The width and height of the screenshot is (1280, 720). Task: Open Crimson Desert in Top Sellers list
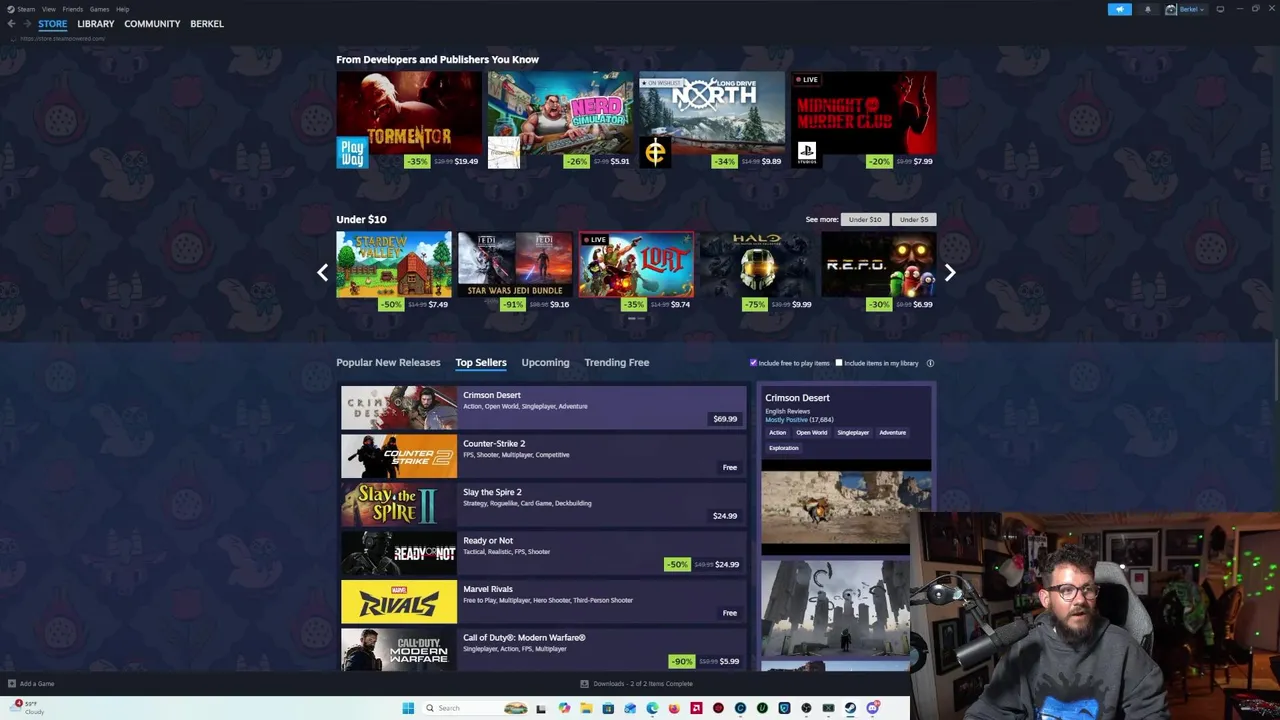(544, 408)
